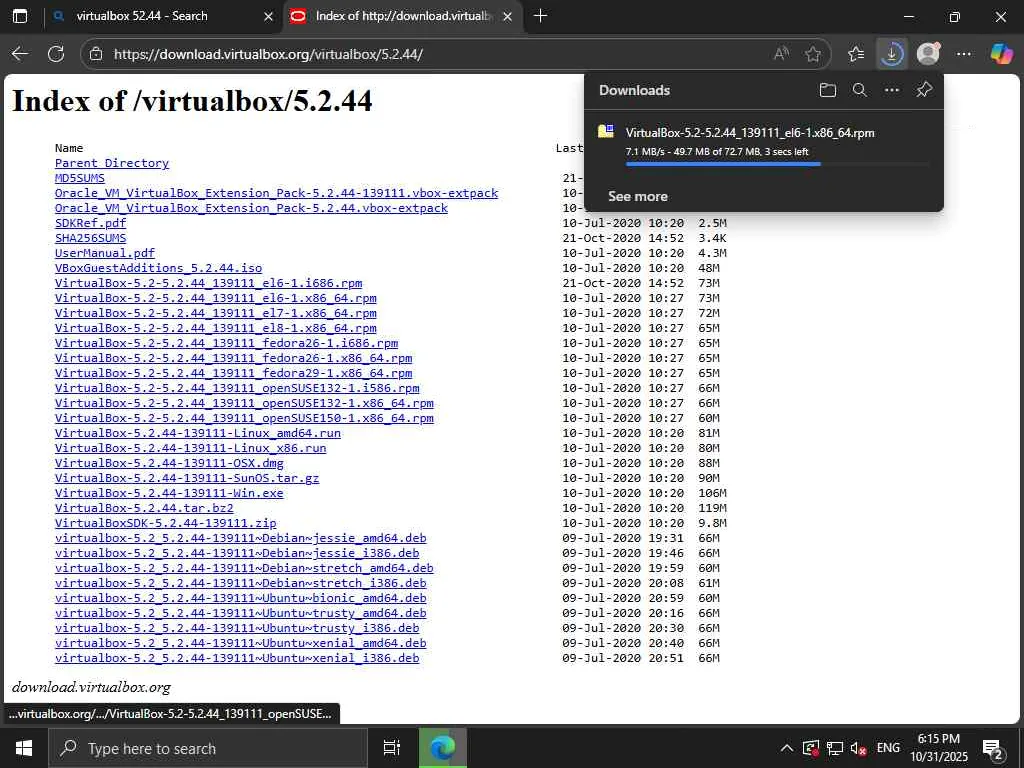Open more options in Downloads panel

pyautogui.click(x=891, y=90)
